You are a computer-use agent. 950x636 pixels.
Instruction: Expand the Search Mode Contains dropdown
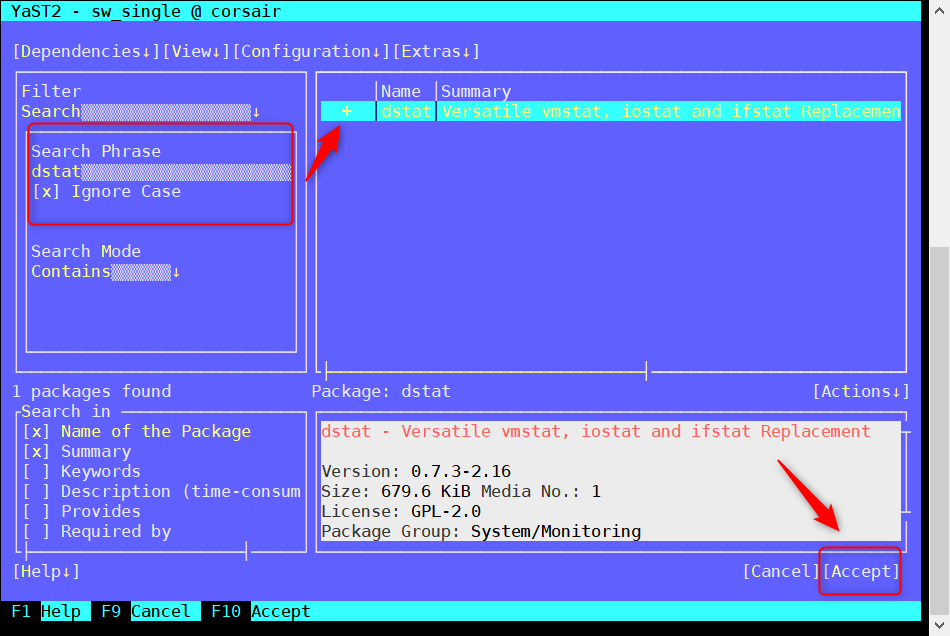(x=105, y=271)
